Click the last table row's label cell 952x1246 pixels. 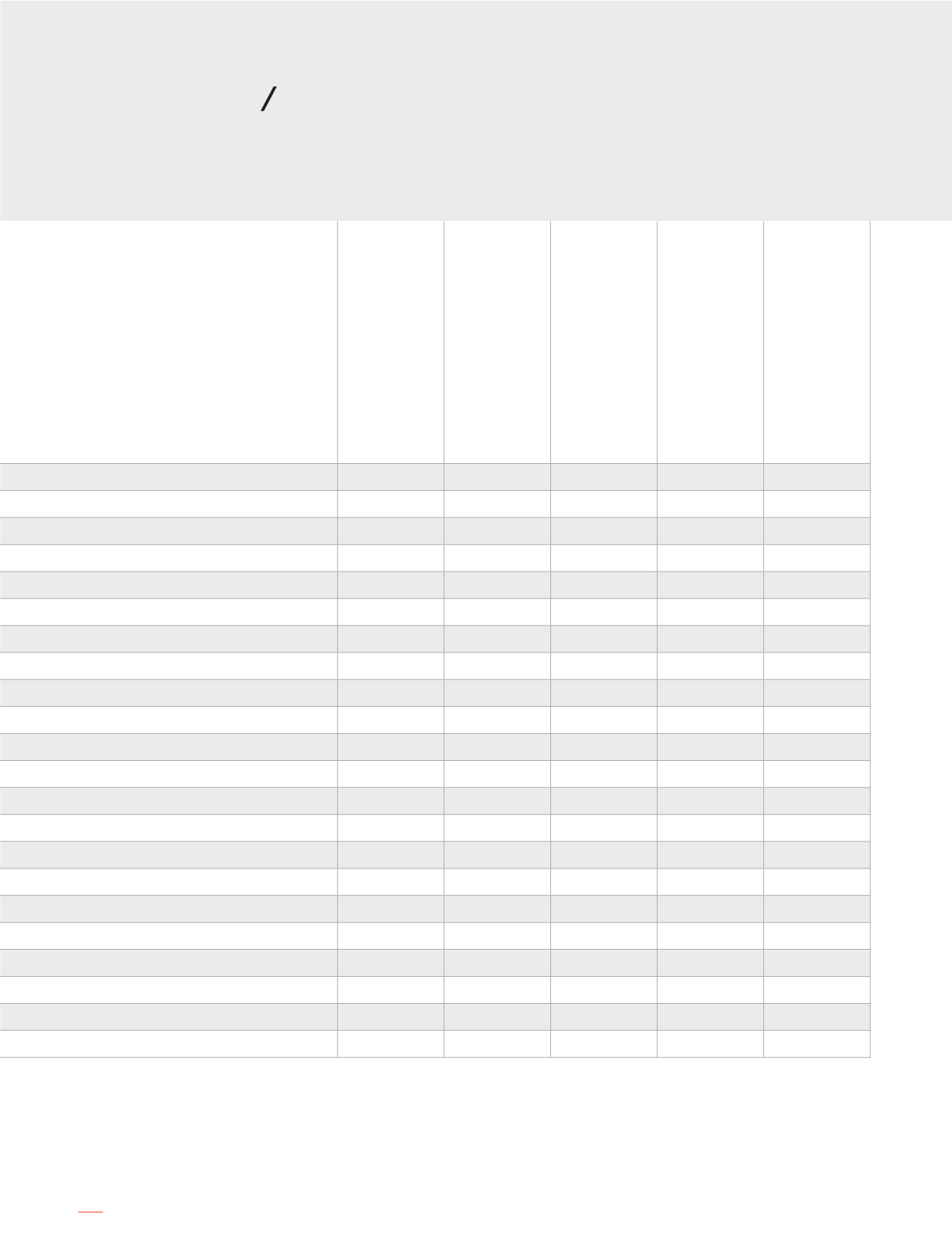pyautogui.click(x=168, y=1044)
